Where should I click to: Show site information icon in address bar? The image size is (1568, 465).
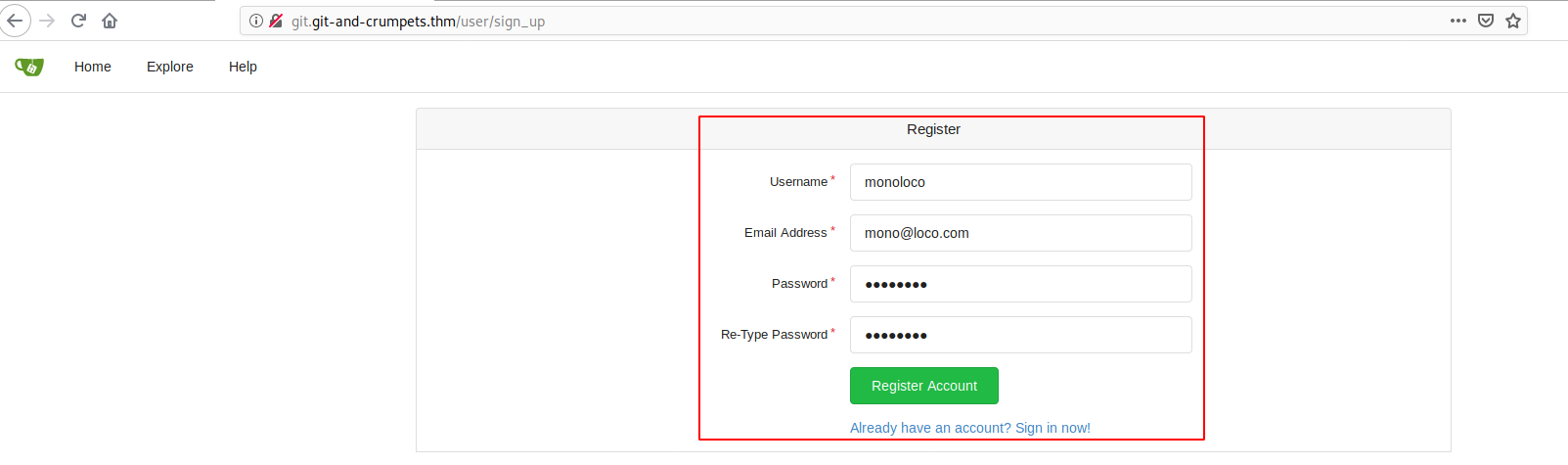tap(256, 21)
